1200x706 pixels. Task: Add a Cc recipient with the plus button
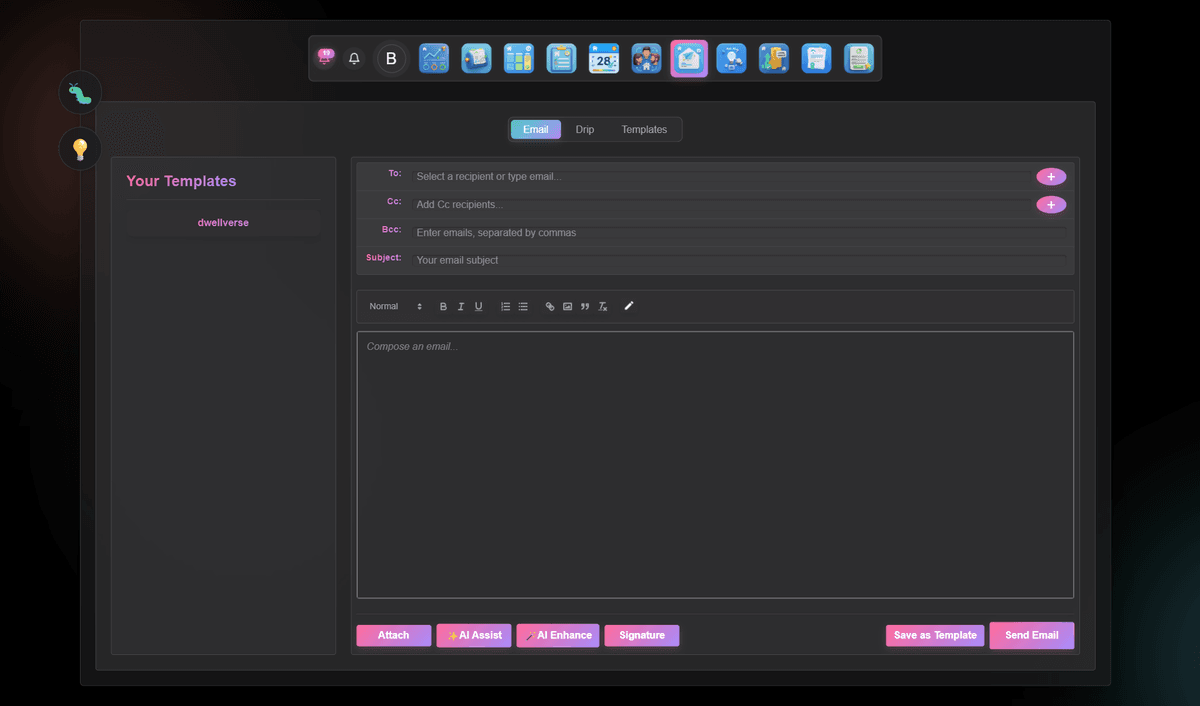click(1051, 204)
